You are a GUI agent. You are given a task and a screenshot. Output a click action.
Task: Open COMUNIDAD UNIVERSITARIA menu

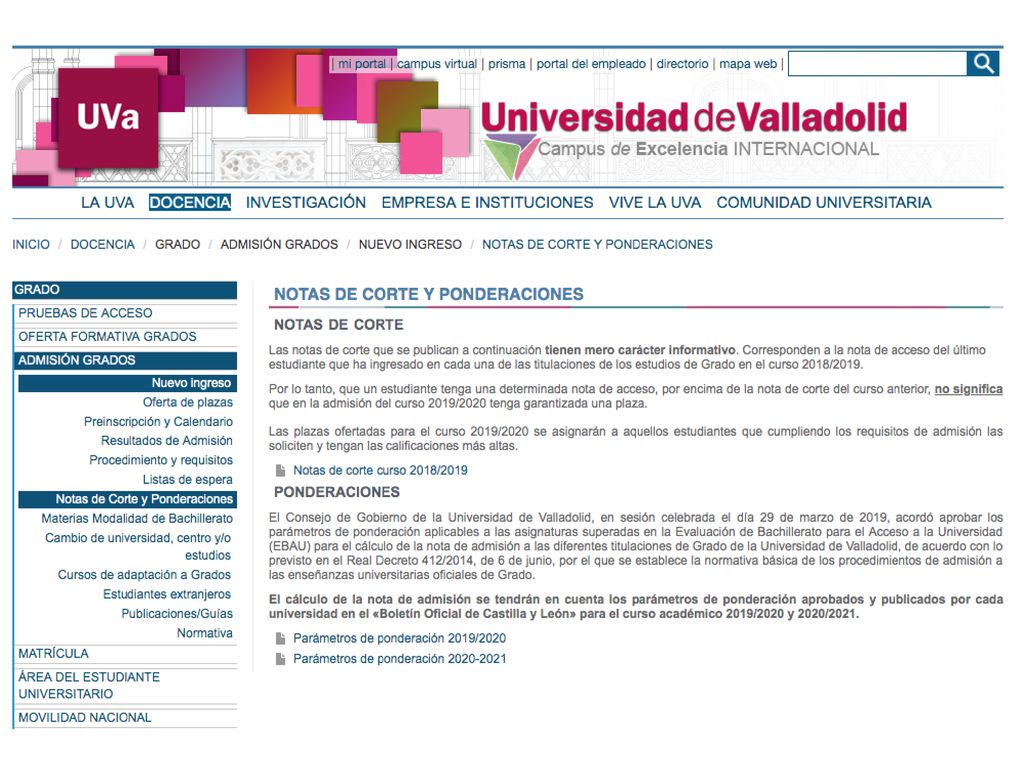tap(824, 202)
